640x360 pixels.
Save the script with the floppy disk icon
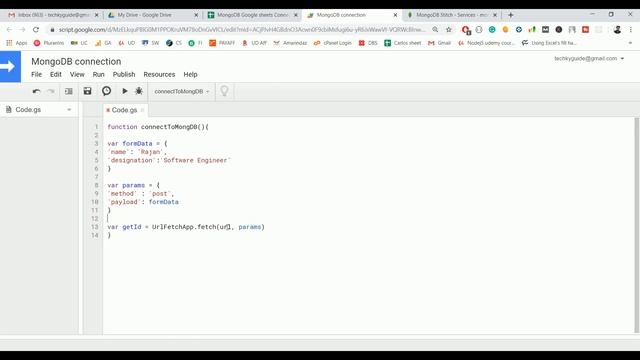click(x=87, y=91)
